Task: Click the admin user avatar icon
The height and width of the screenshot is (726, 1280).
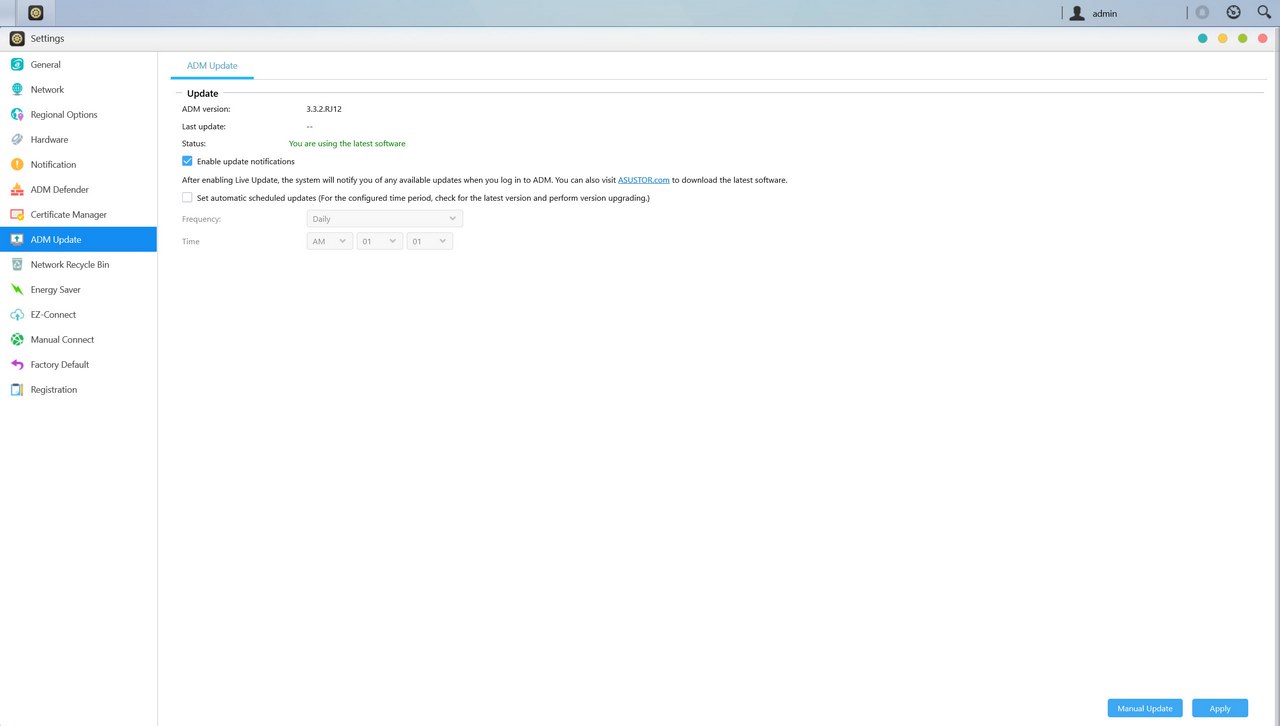Action: [x=1077, y=13]
